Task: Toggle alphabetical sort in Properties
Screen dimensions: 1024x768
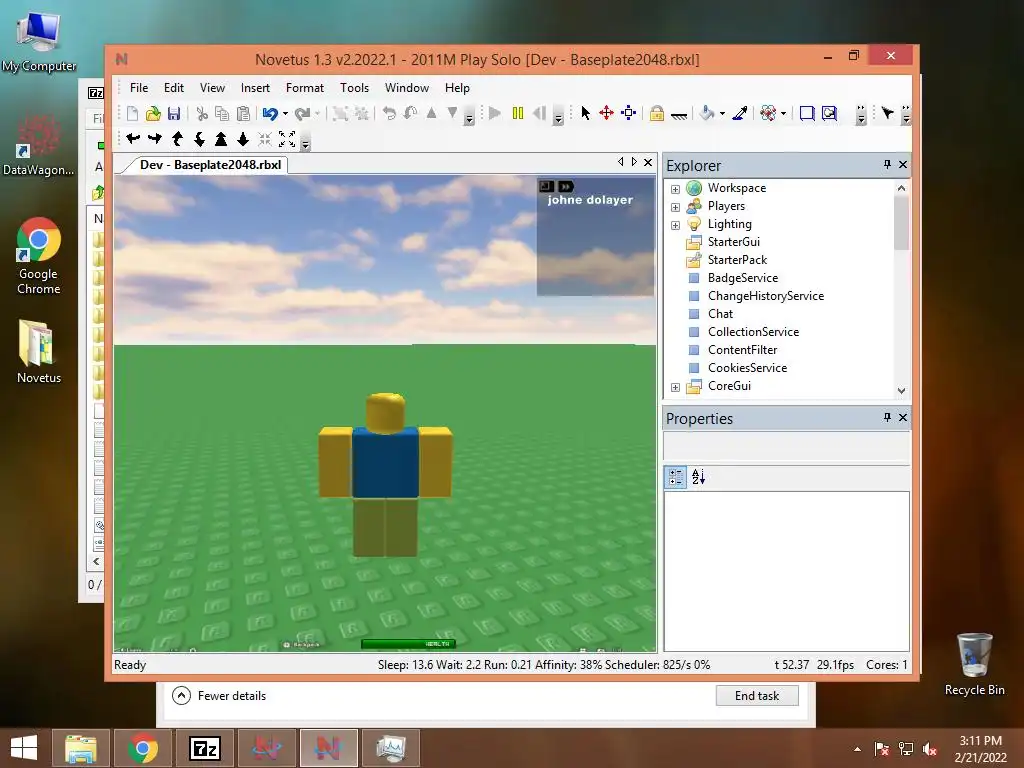Action: point(698,477)
